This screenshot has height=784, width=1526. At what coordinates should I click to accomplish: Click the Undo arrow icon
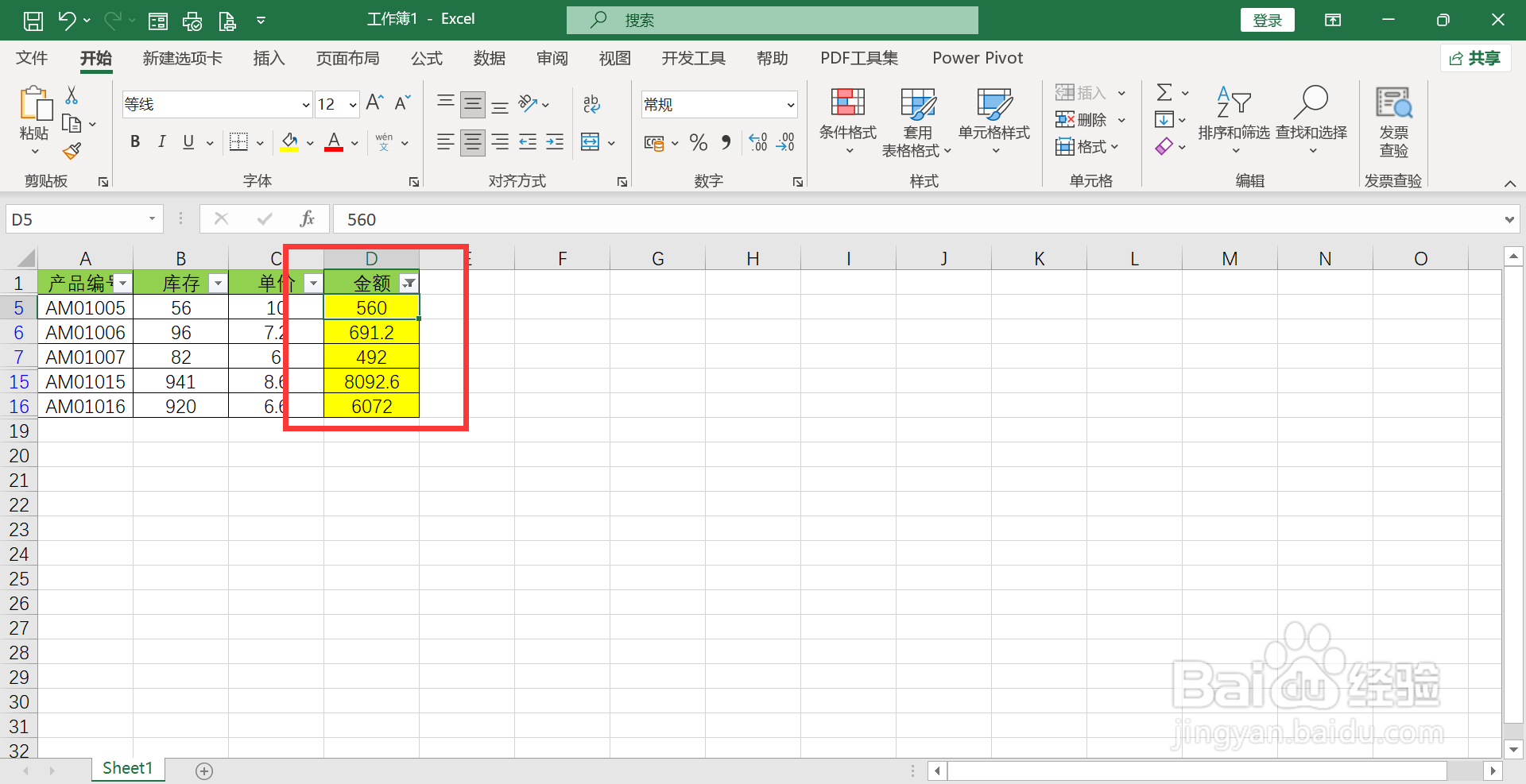(x=68, y=21)
